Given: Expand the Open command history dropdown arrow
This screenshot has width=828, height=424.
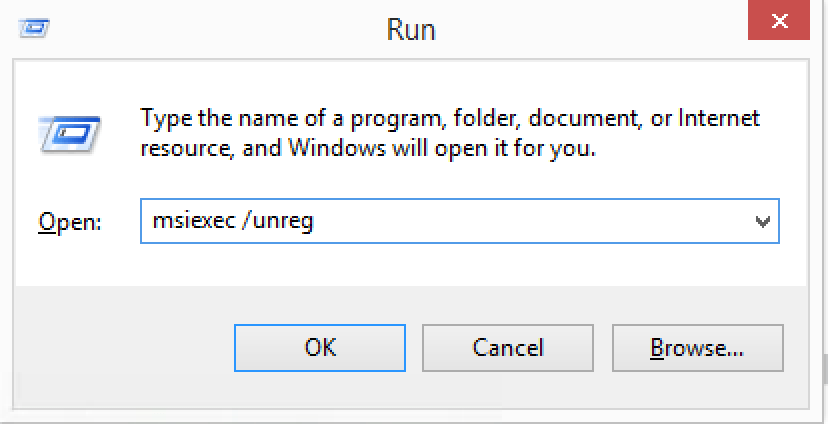Looking at the screenshot, I should tap(763, 221).
